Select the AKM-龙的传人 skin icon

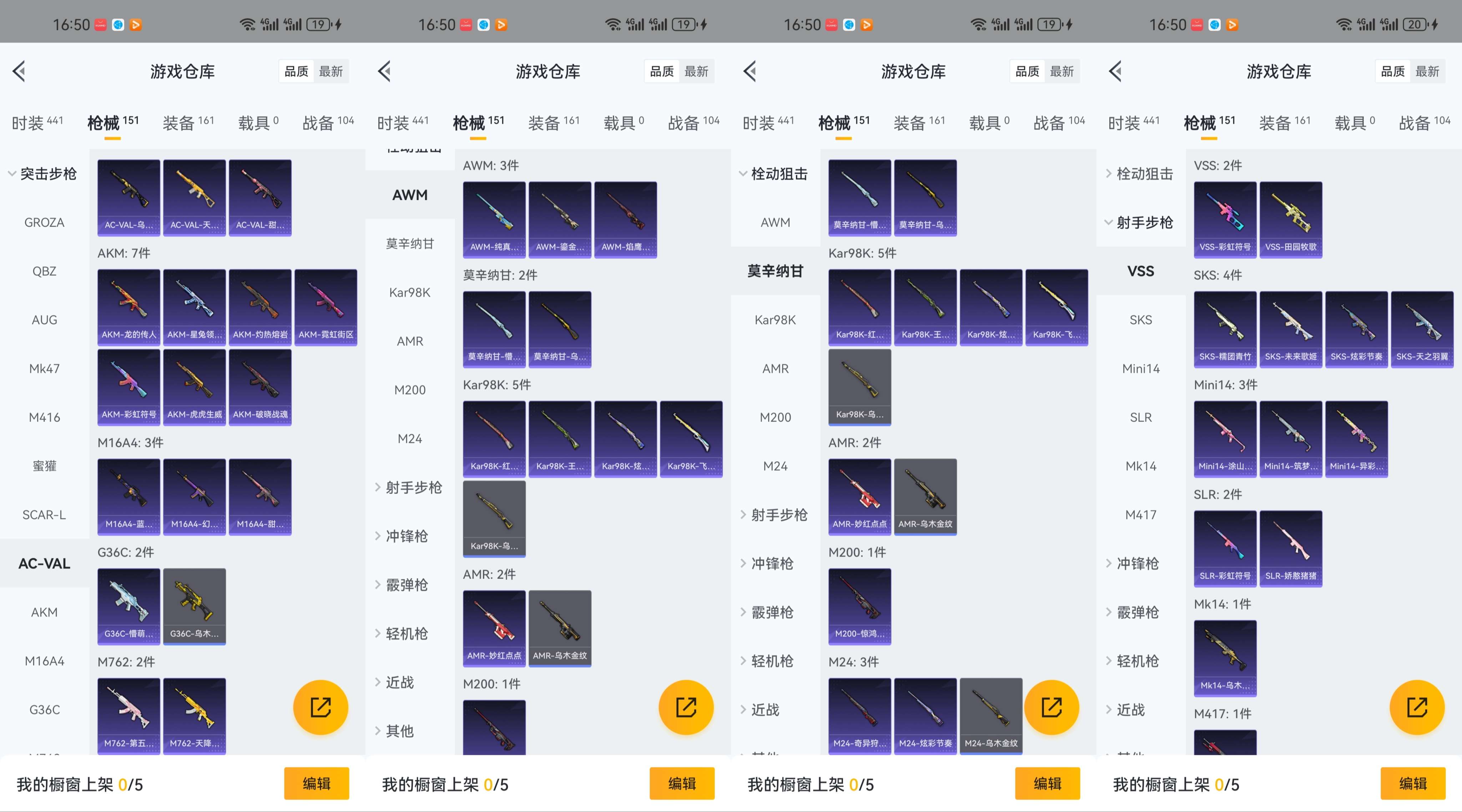click(x=129, y=307)
